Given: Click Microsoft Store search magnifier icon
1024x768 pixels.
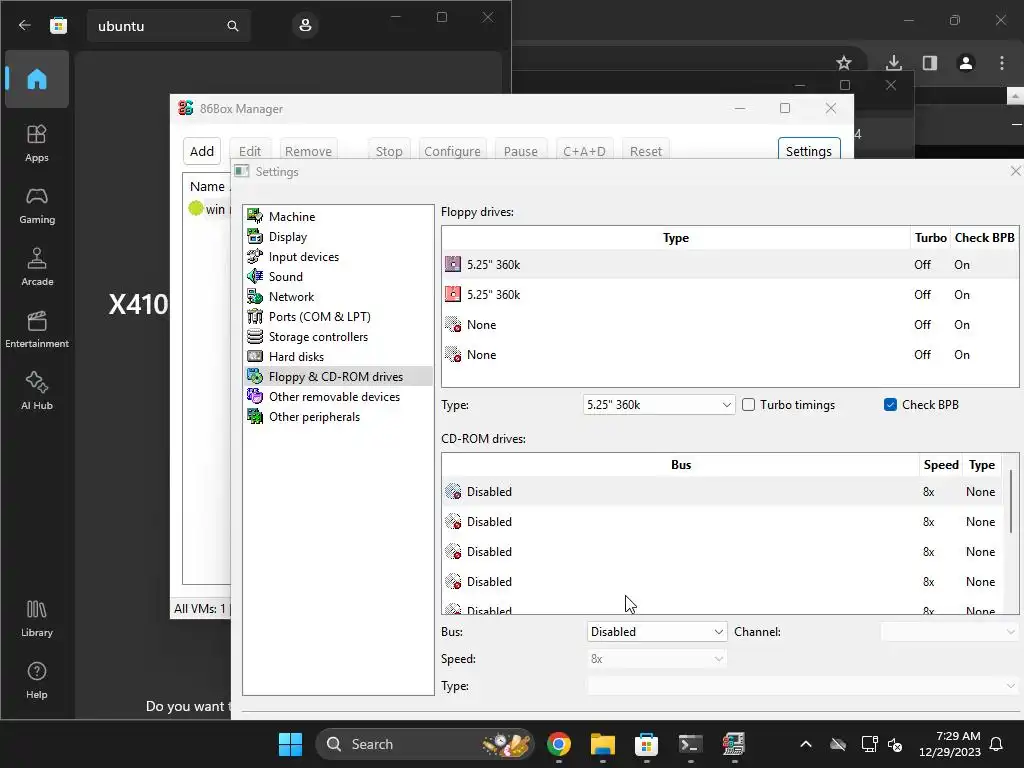Looking at the screenshot, I should [232, 26].
